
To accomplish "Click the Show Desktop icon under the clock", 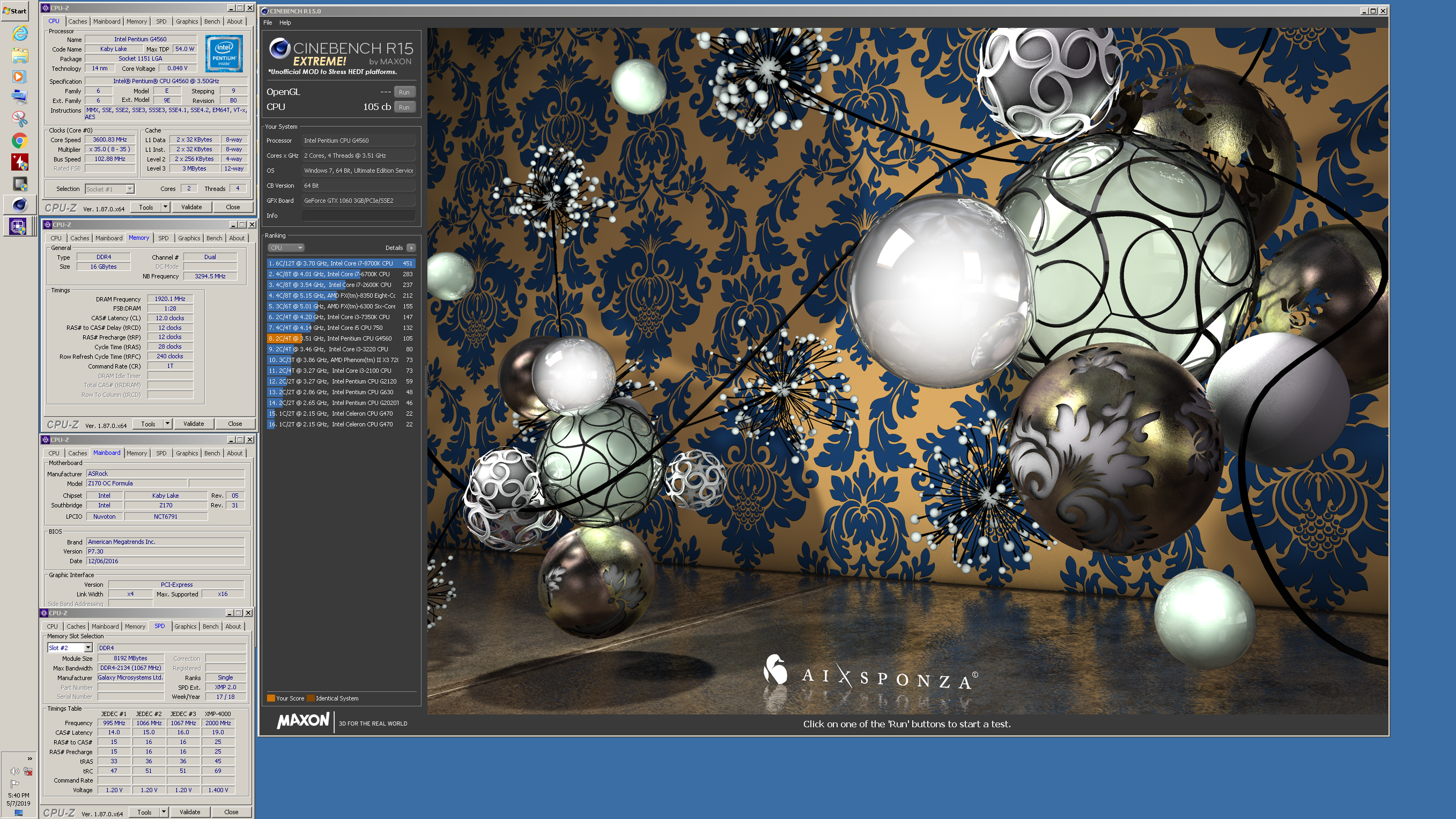I will coord(19,813).
